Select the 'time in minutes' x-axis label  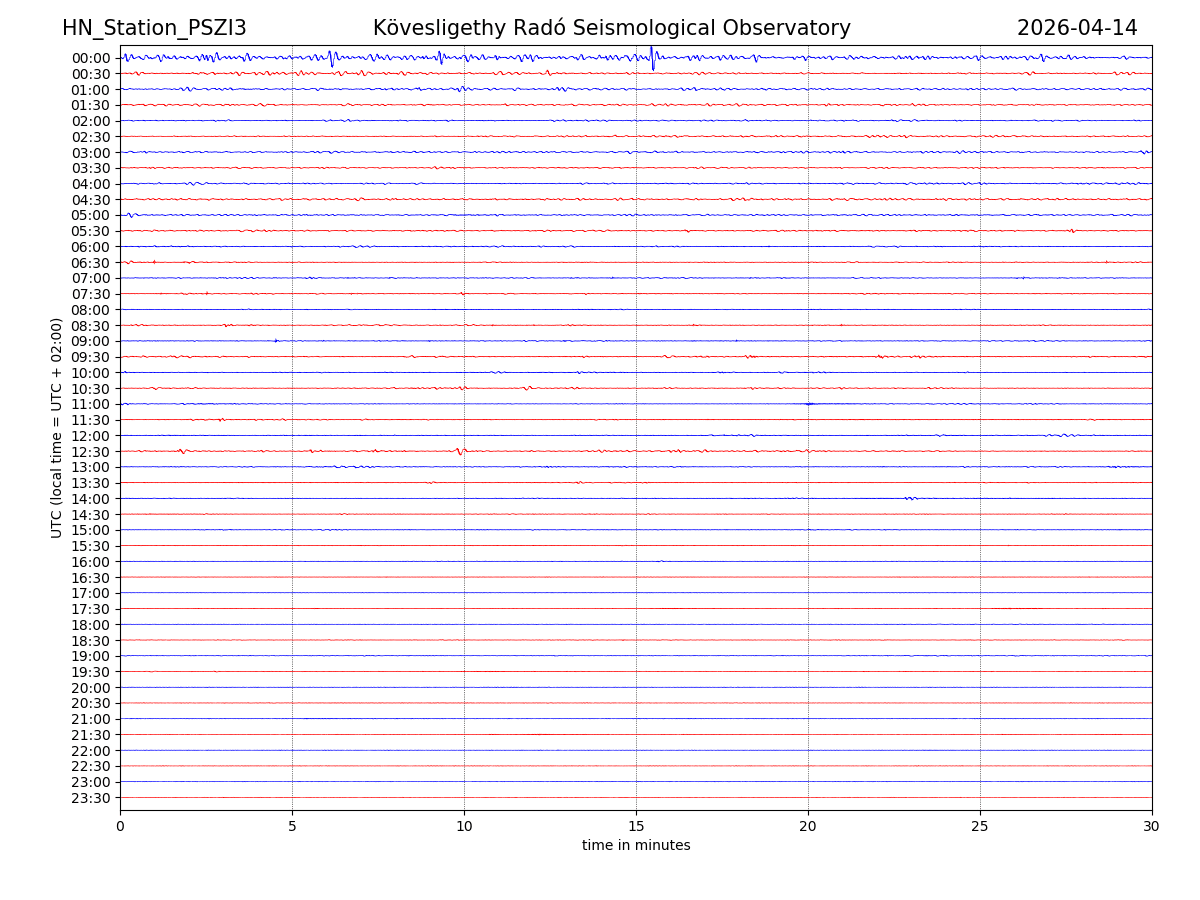636,846
